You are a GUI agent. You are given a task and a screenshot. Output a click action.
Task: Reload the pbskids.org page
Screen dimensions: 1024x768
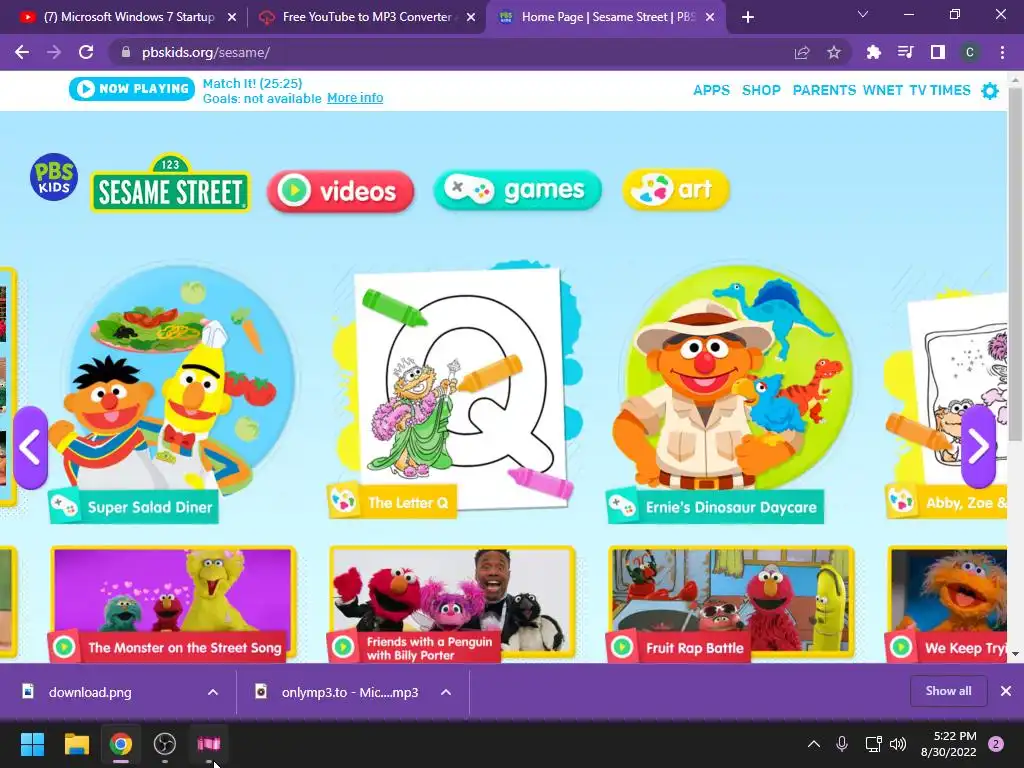86,52
